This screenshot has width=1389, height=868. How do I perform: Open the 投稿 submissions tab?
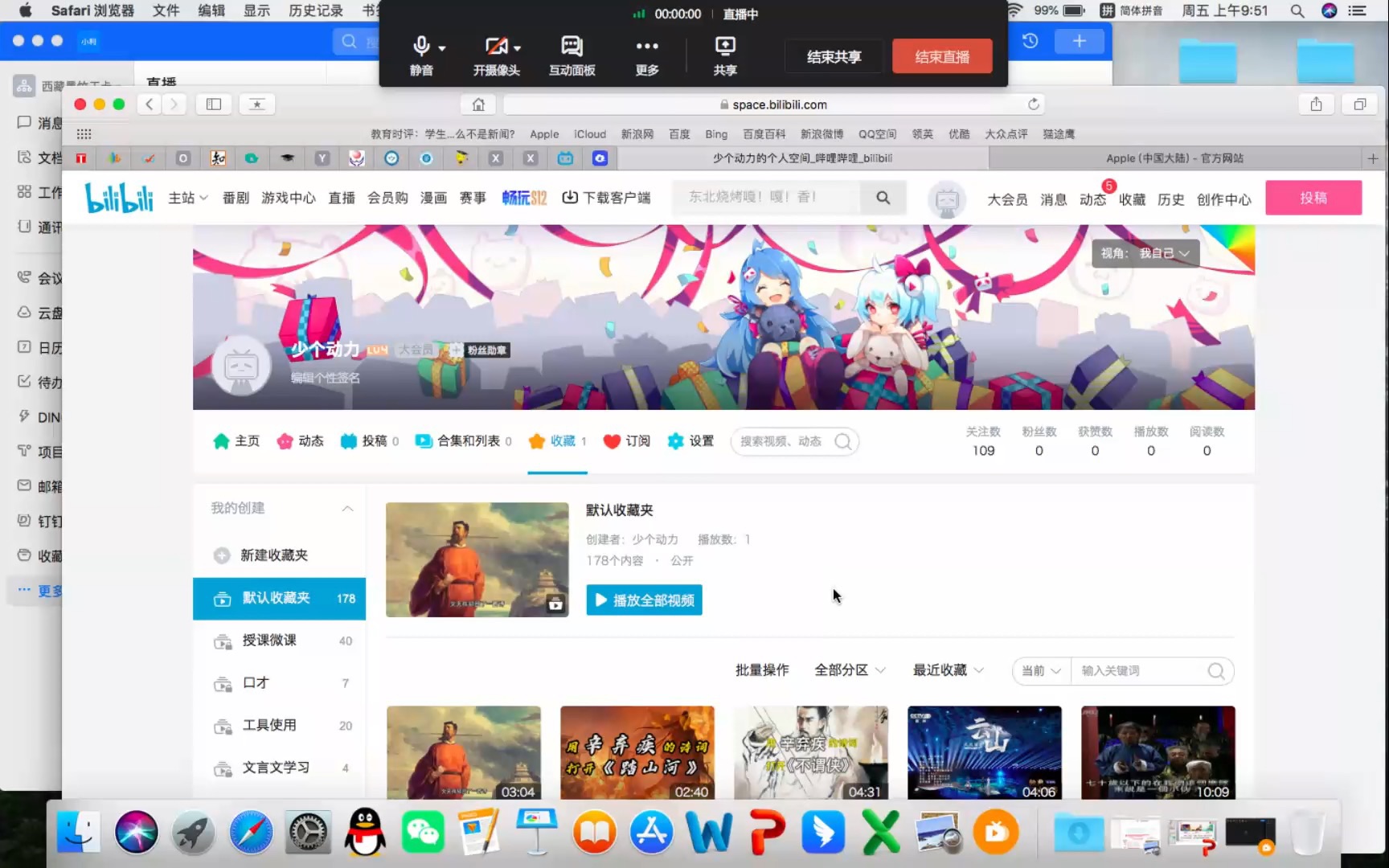click(x=369, y=440)
